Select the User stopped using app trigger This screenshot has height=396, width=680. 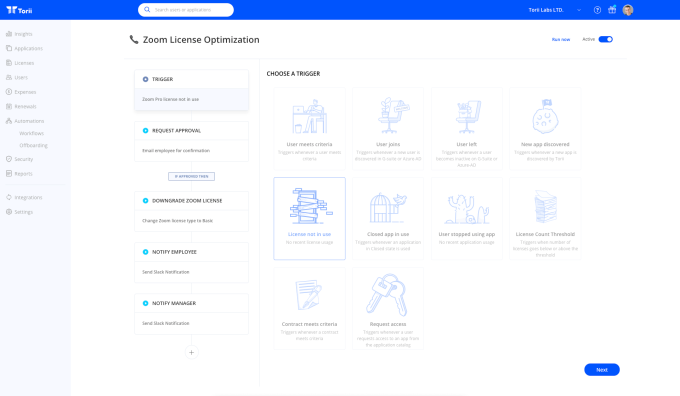(x=467, y=218)
